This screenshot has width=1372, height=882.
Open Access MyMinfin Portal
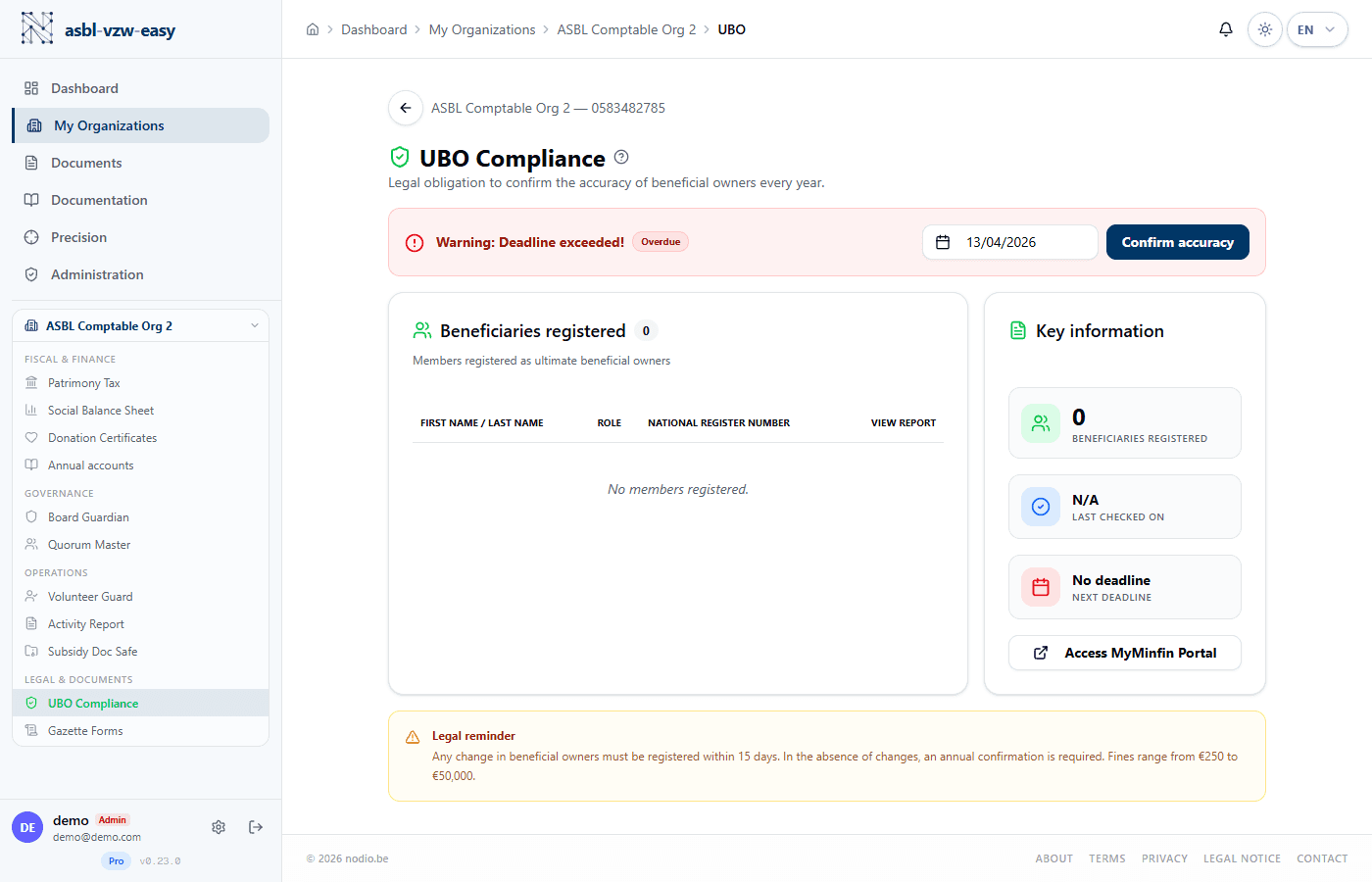tap(1125, 653)
